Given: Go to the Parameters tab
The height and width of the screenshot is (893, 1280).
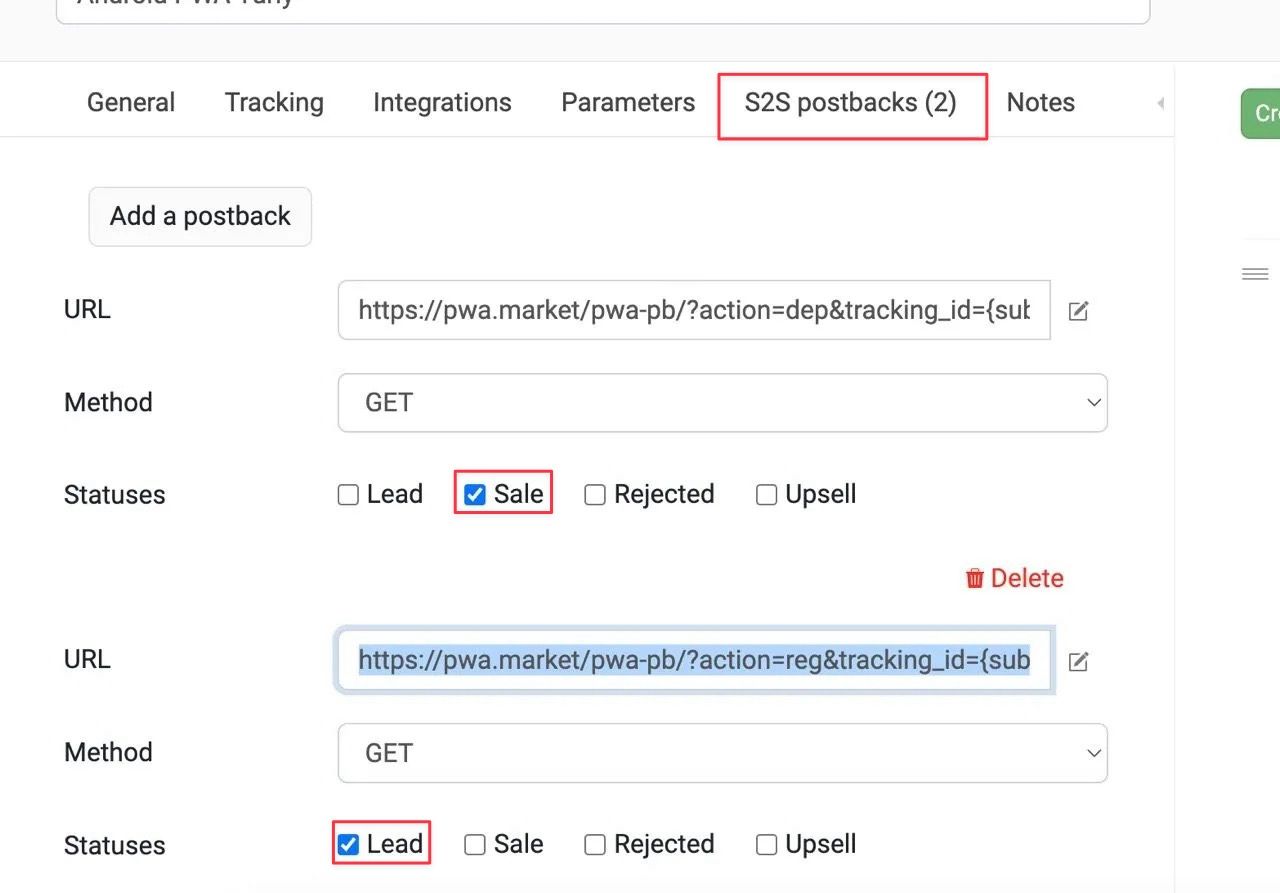Looking at the screenshot, I should 628,103.
